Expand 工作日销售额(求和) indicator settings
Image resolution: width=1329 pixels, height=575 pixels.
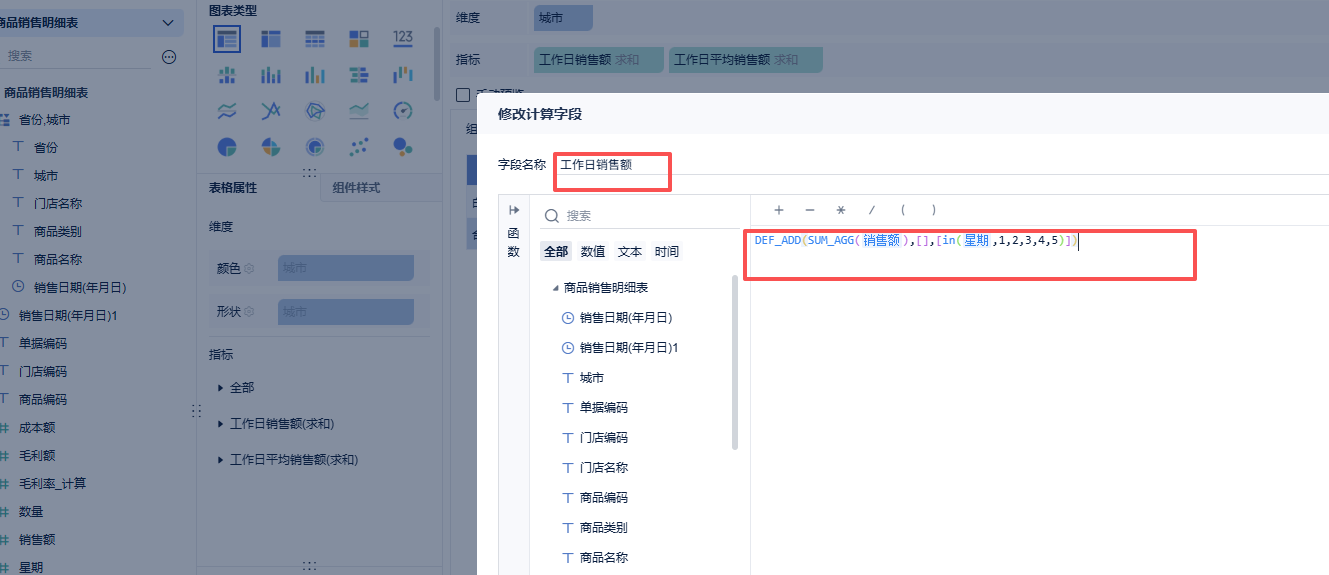point(221,424)
